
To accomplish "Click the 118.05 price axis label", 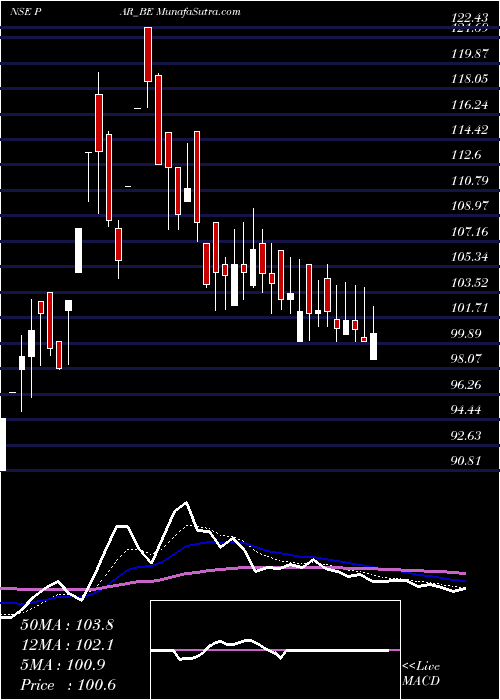I will (467, 79).
